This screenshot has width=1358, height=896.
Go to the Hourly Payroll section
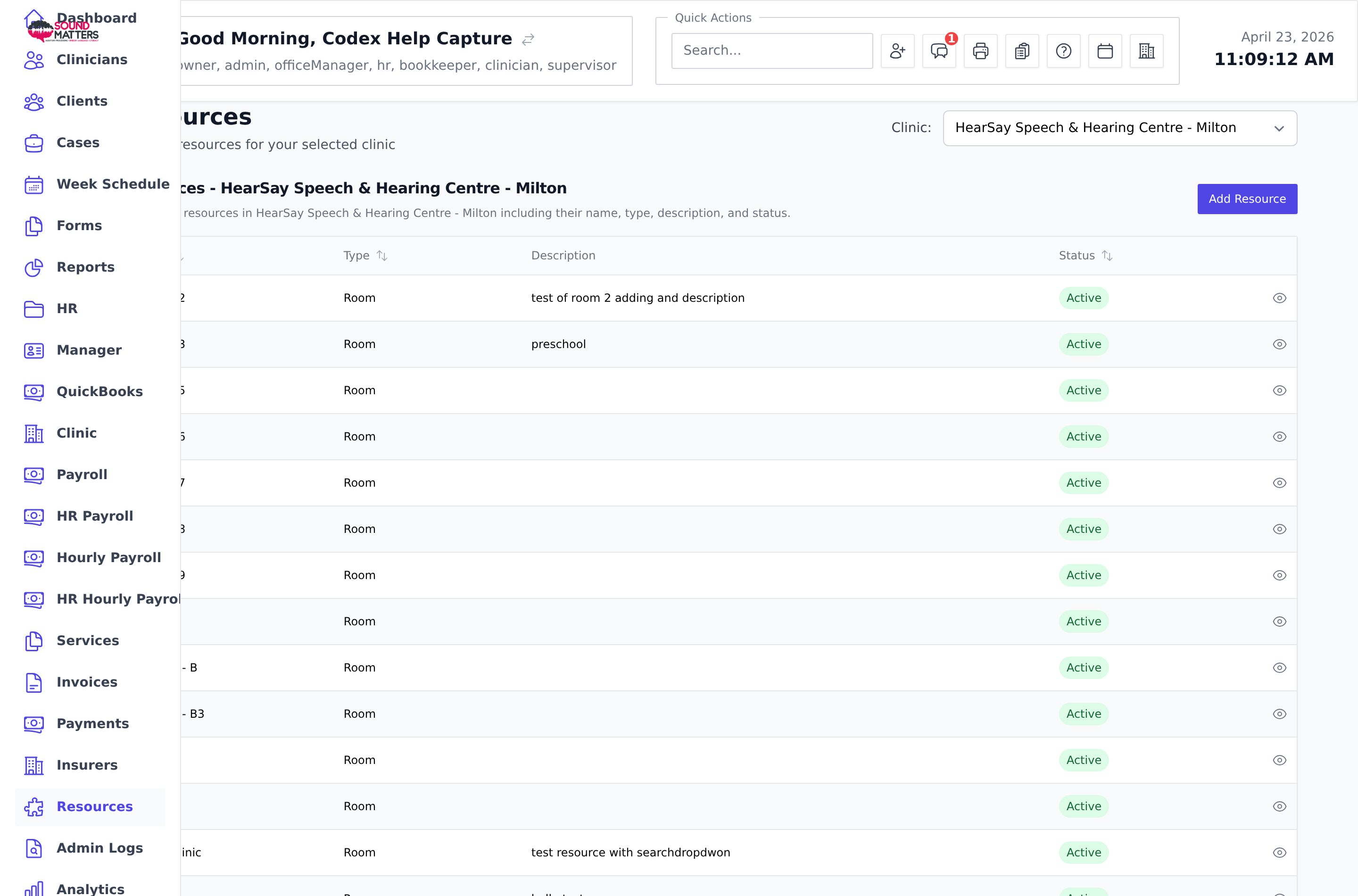[x=108, y=557]
